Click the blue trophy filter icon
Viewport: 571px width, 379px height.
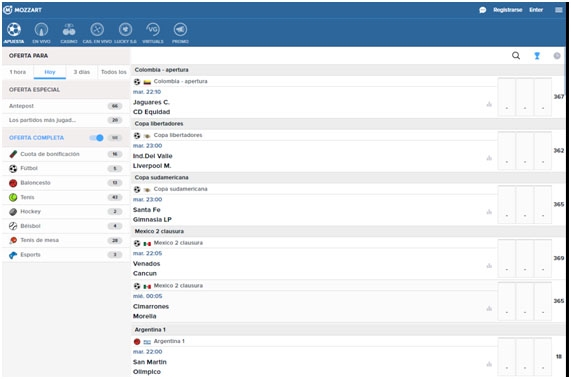pos(537,56)
